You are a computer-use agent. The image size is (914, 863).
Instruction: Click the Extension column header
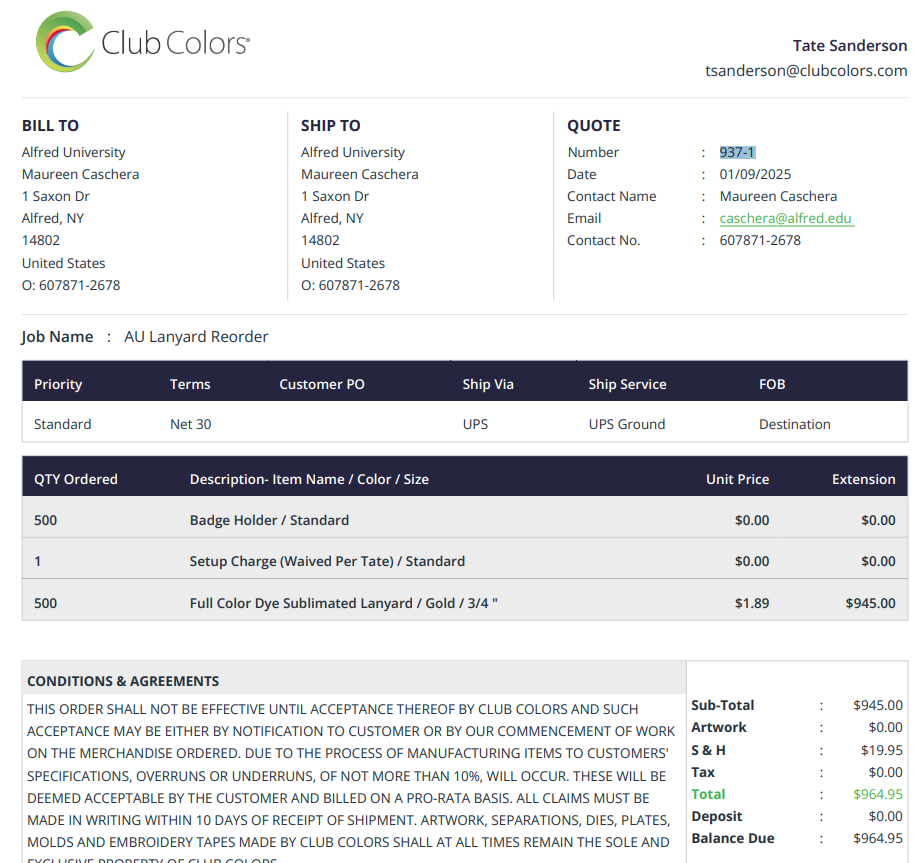coord(863,479)
